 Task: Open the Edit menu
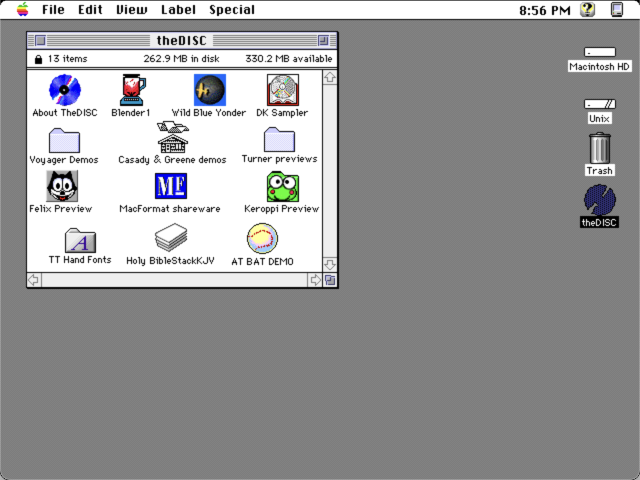coord(90,9)
